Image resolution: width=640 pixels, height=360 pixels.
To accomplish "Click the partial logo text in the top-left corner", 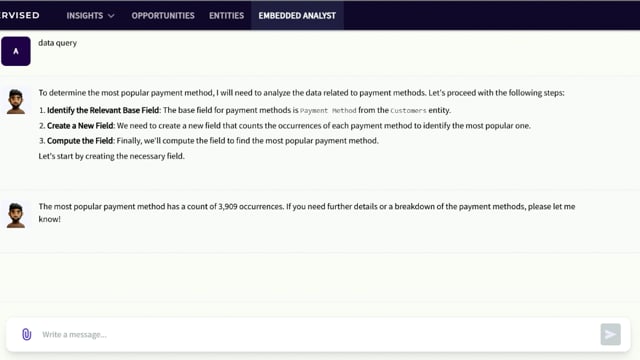I will [x=20, y=15].
